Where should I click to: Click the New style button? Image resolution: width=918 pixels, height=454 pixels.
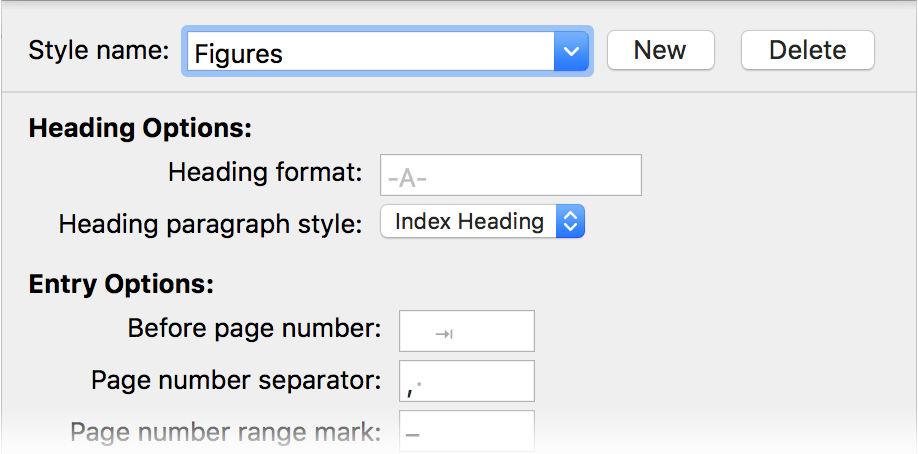pyautogui.click(x=660, y=50)
